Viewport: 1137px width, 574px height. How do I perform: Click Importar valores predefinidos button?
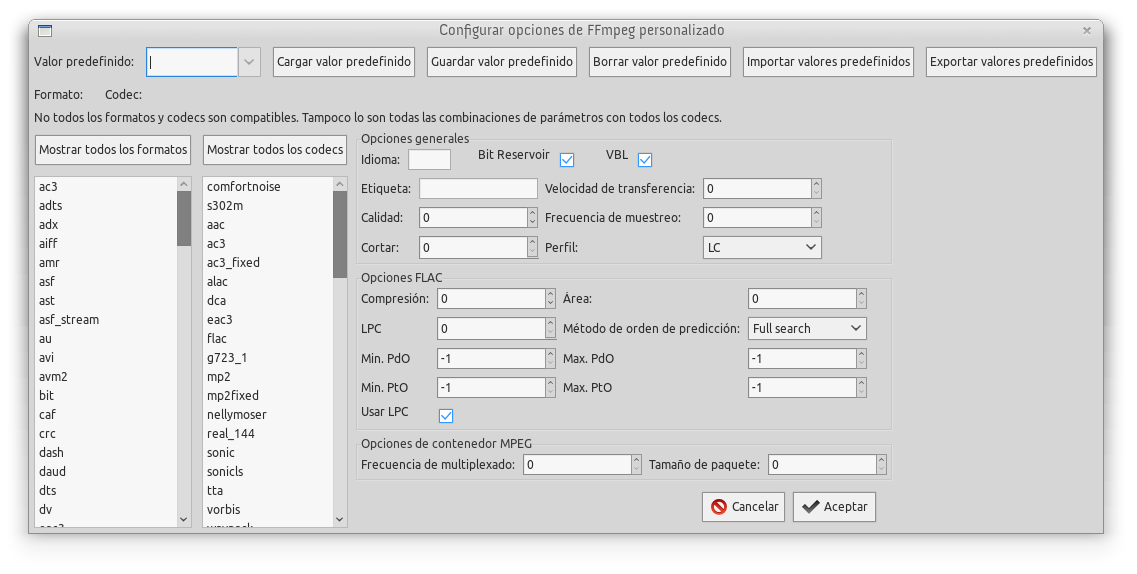point(828,62)
